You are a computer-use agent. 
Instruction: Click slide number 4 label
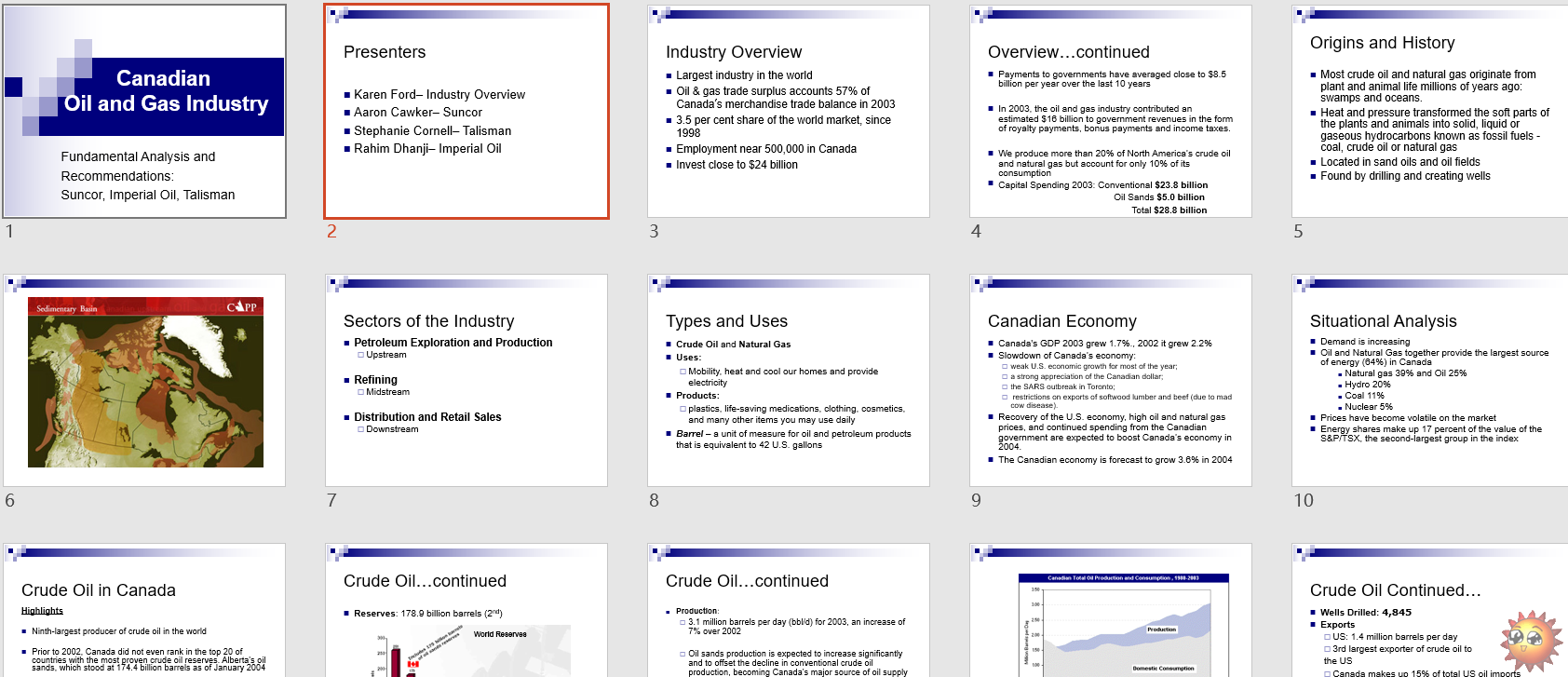[976, 231]
